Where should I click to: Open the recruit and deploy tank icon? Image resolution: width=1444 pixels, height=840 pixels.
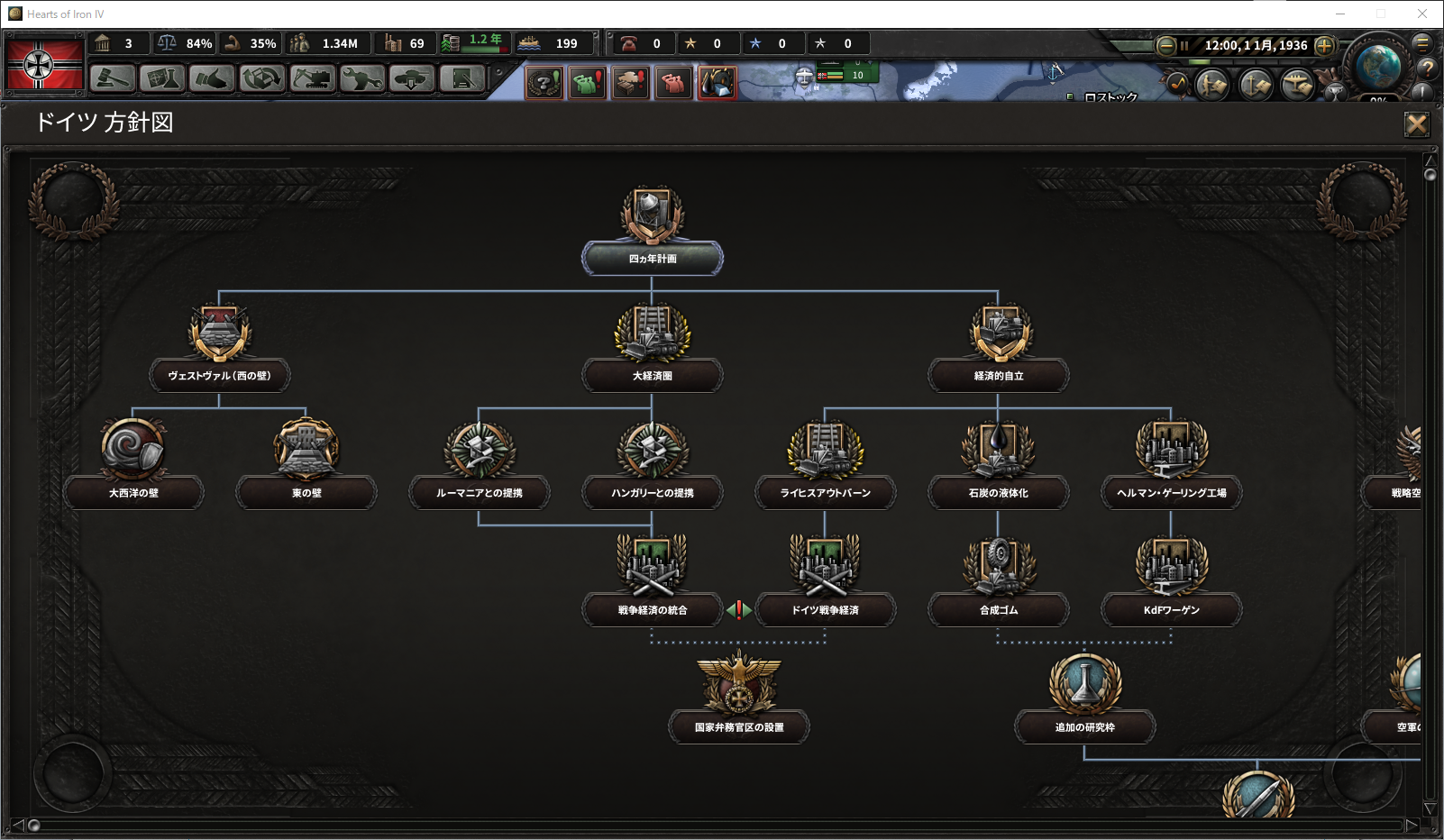click(x=412, y=79)
